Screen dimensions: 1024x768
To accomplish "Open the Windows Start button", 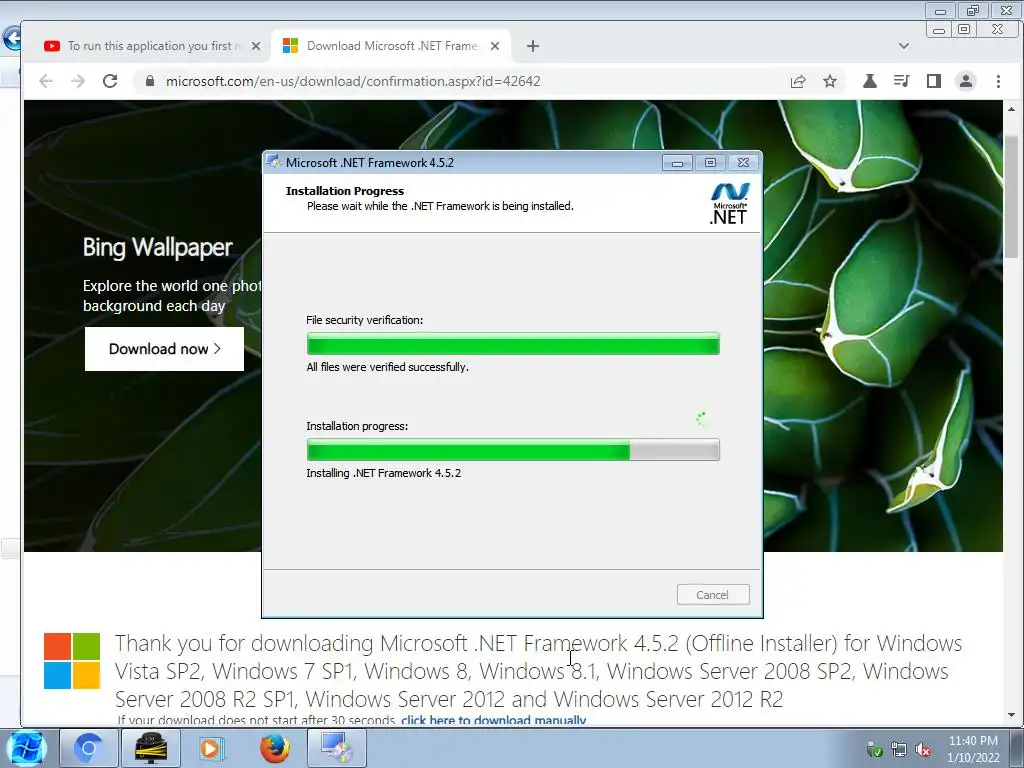I will point(26,748).
